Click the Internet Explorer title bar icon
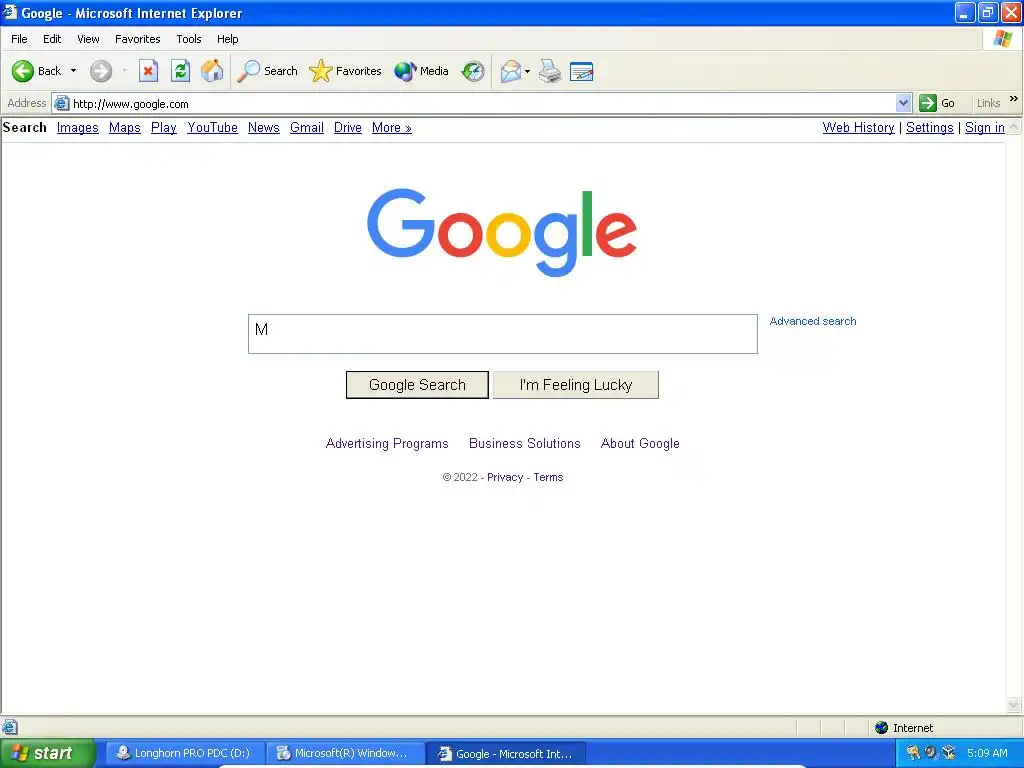This screenshot has width=1024, height=768. point(10,12)
